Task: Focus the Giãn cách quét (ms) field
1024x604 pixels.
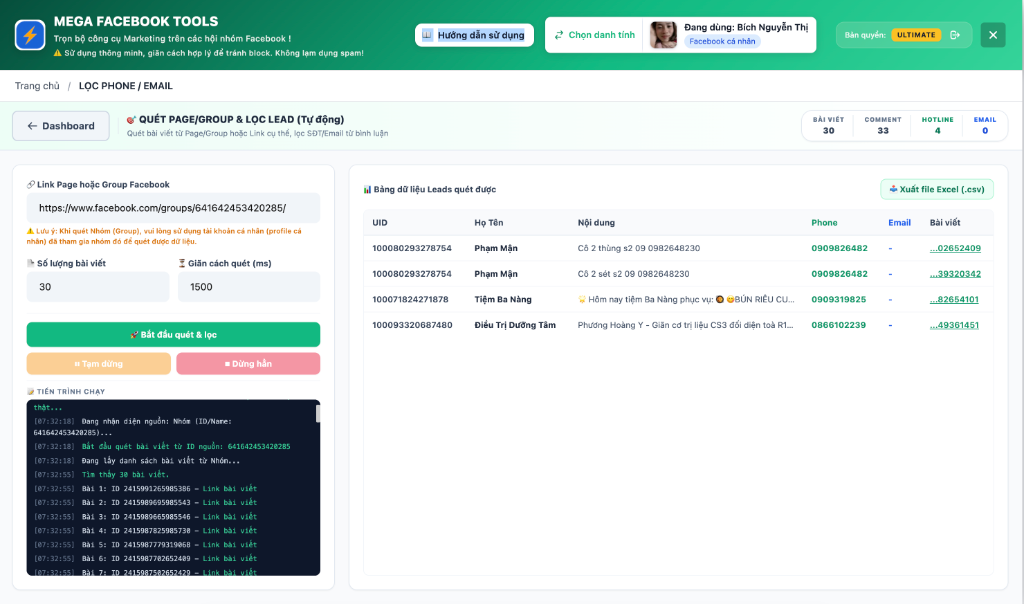Action: click(249, 287)
